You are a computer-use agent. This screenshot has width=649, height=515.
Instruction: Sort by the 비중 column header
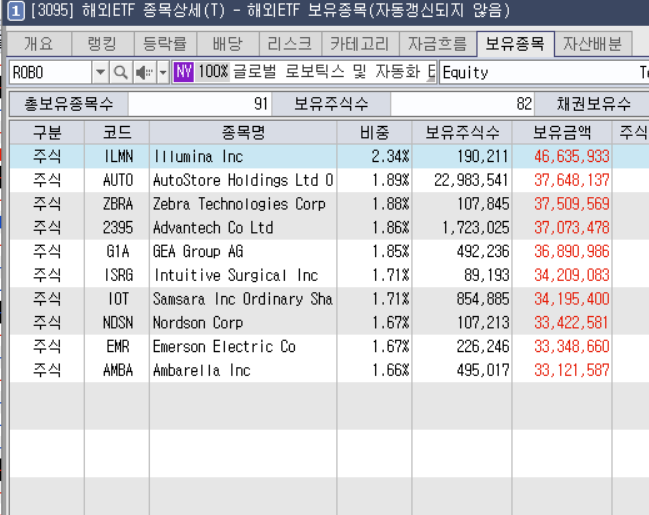375,132
